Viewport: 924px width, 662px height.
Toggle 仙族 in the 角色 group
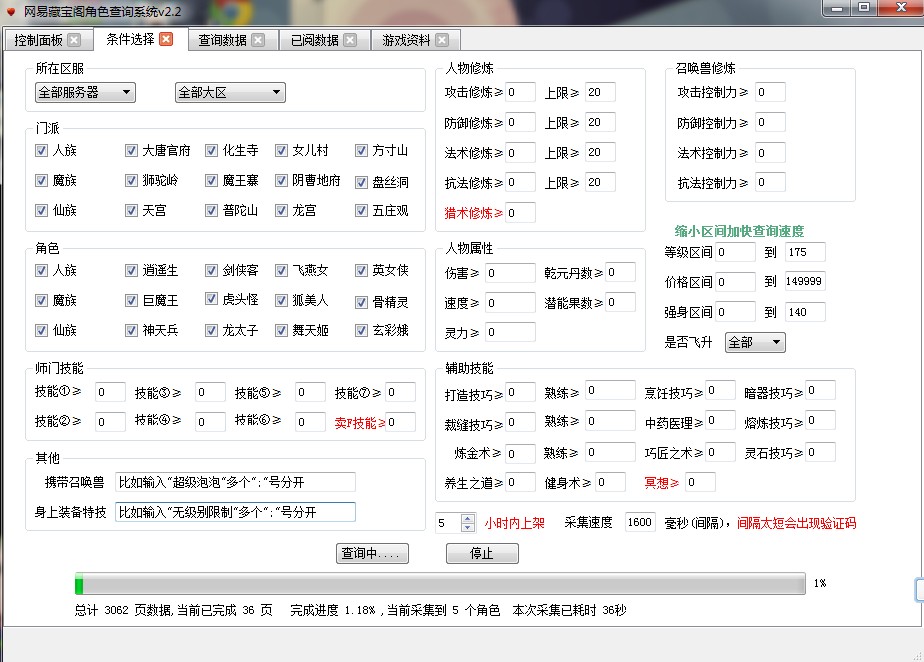tap(41, 331)
